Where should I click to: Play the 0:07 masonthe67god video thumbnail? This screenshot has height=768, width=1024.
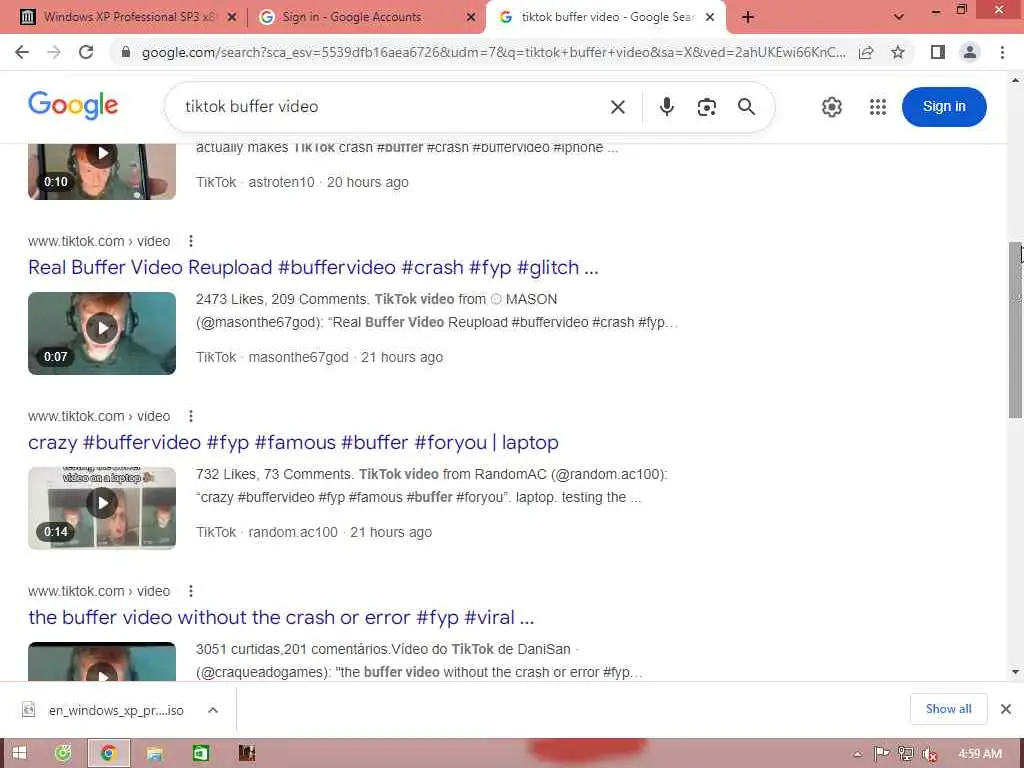coord(102,333)
